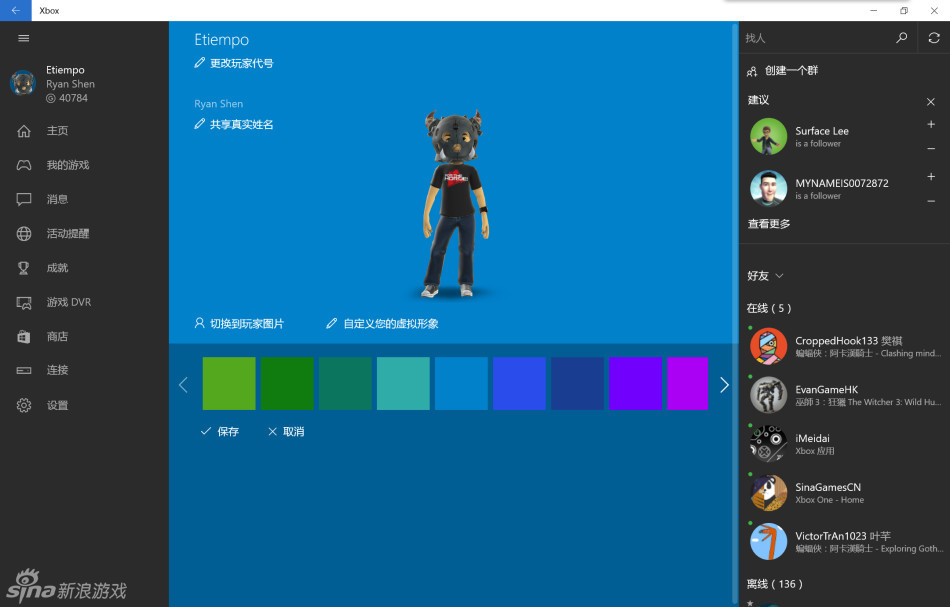Viewport: 950px width, 607px height.
Task: Open 设置 settings gear
Action: pyautogui.click(x=24, y=405)
